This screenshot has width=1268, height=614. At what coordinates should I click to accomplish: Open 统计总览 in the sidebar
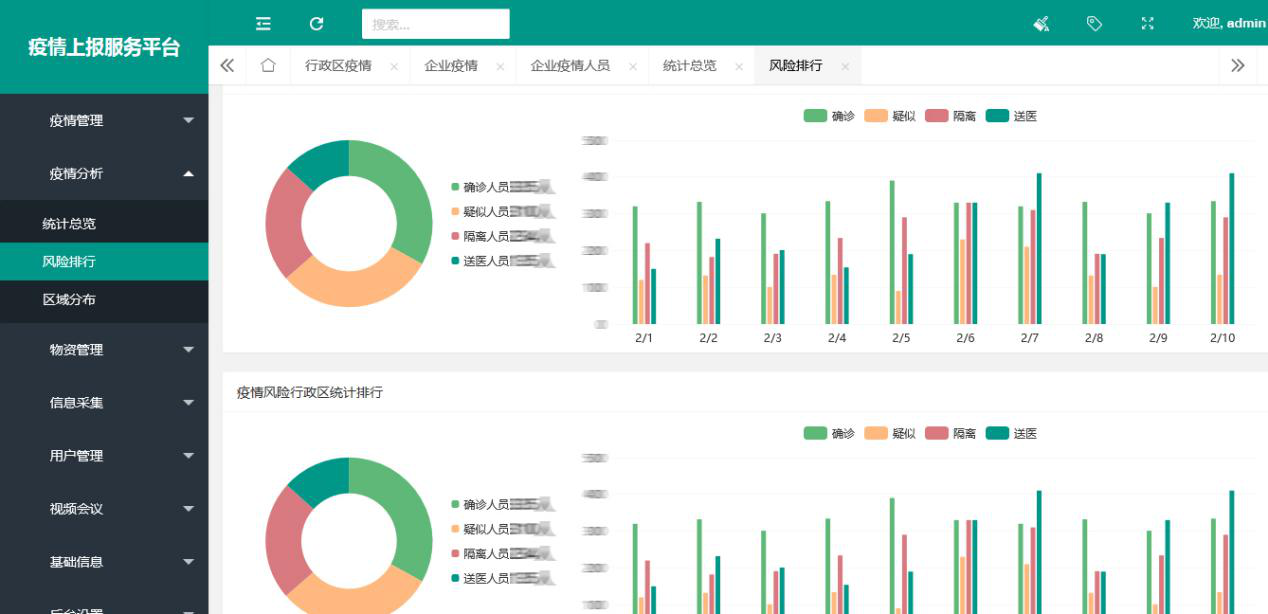click(104, 224)
